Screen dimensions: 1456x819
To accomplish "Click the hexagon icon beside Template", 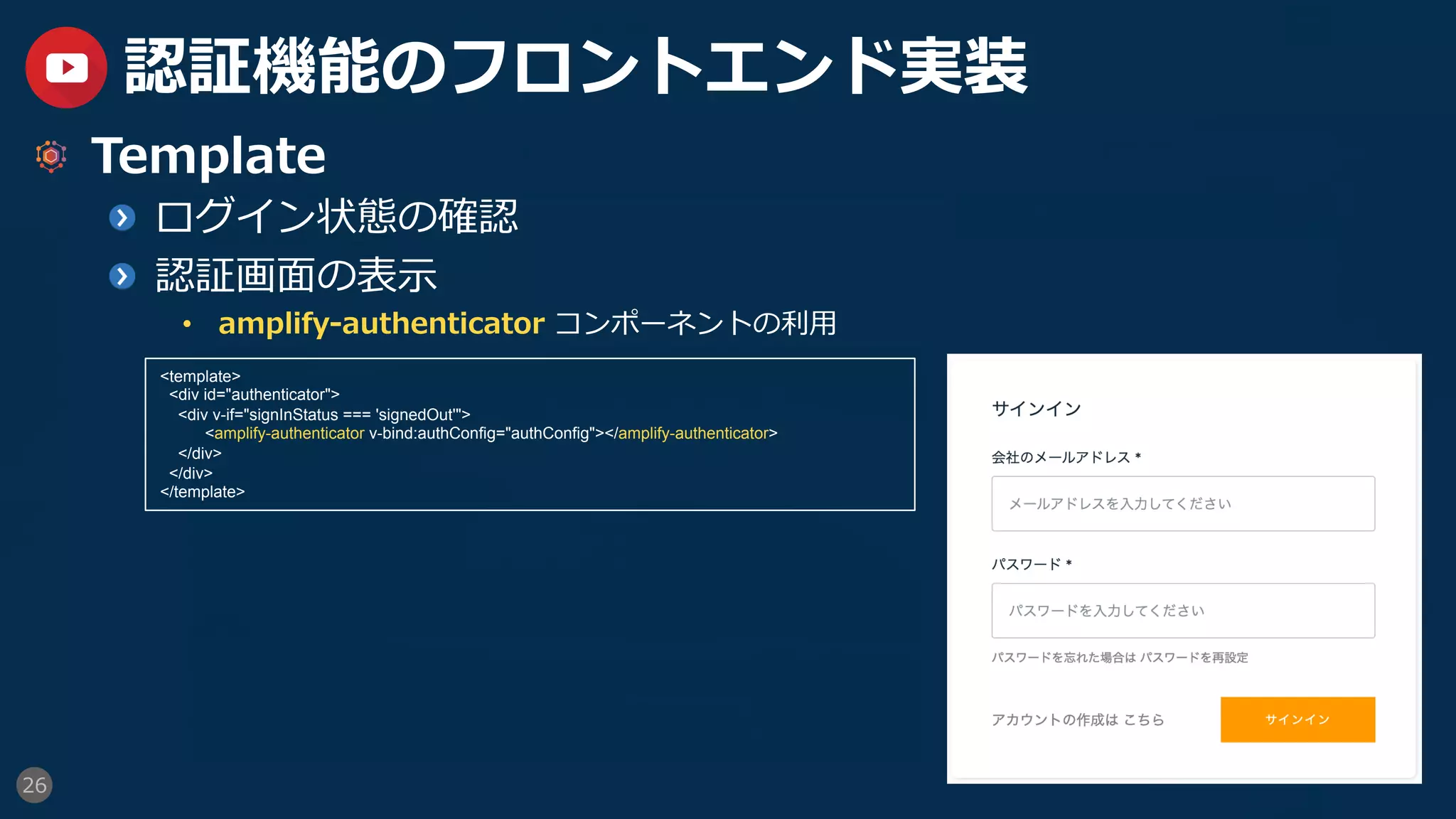I will (51, 156).
